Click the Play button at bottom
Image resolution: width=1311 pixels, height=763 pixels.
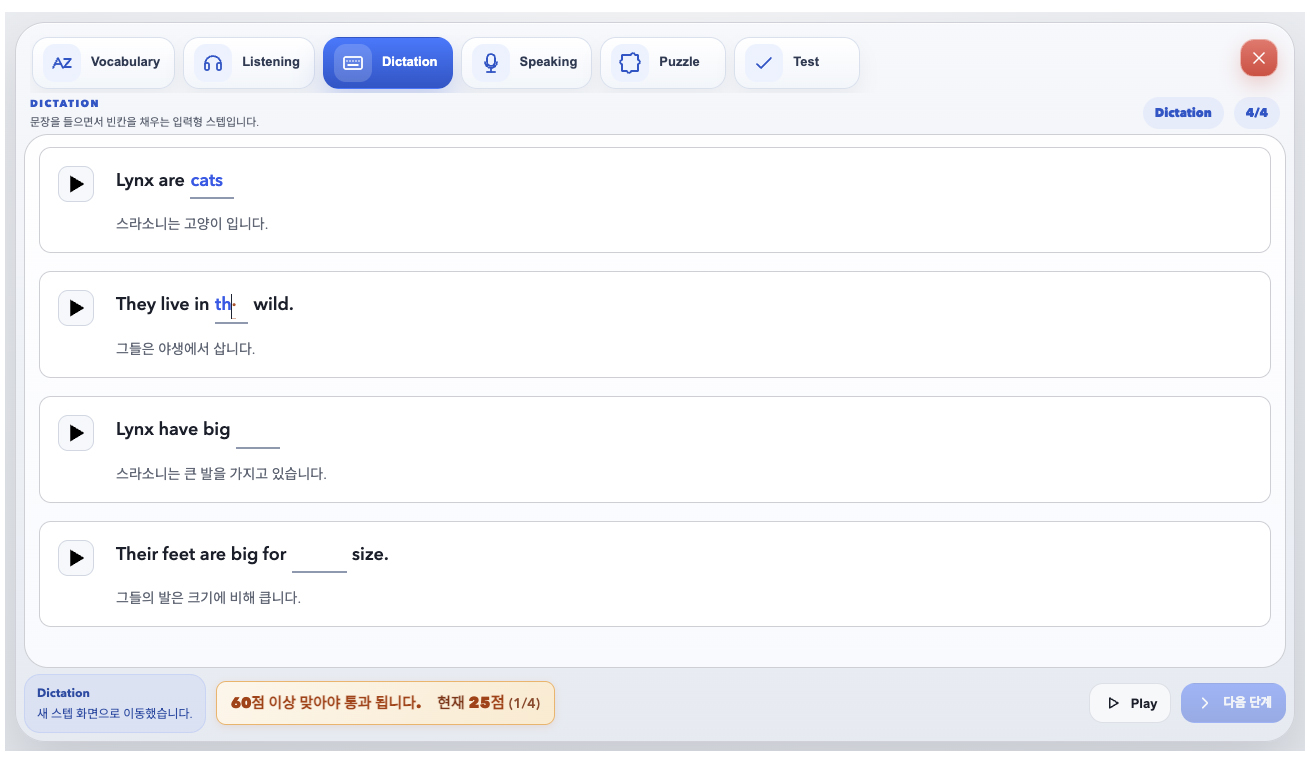(x=1130, y=703)
